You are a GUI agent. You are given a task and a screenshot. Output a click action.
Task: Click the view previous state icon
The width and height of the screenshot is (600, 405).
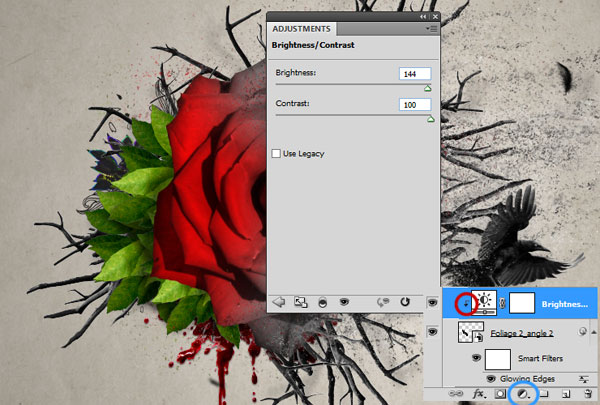(x=383, y=300)
